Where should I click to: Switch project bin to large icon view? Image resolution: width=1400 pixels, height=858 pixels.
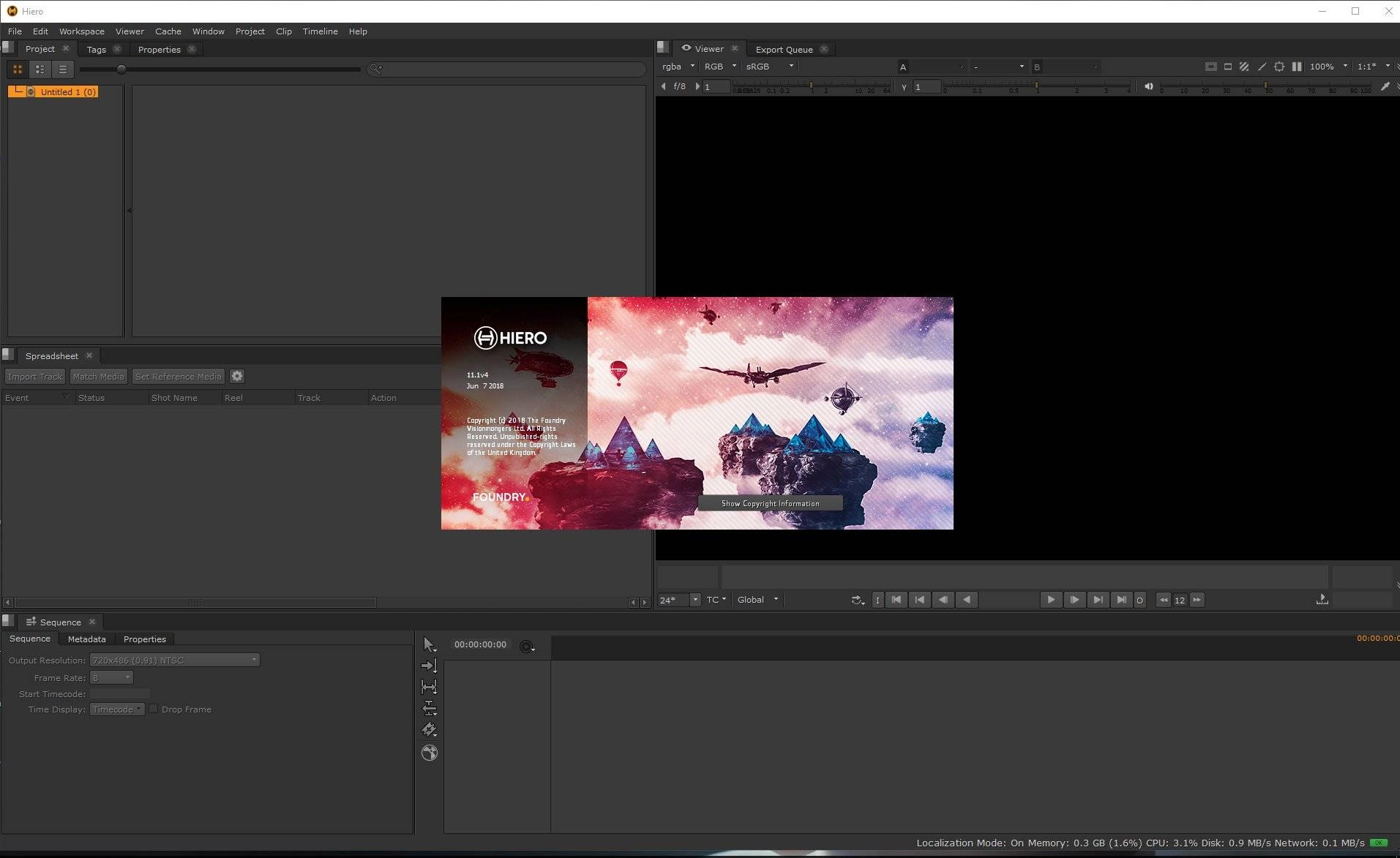(x=18, y=69)
